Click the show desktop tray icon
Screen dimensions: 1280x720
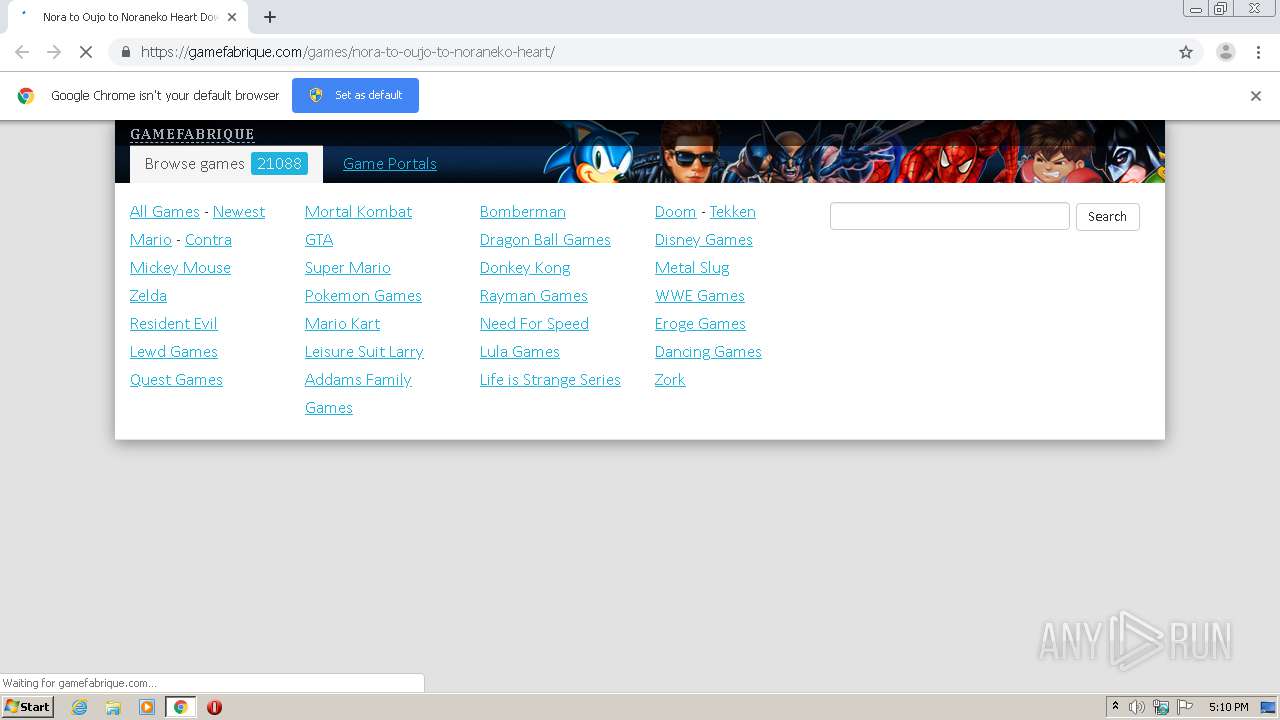pos(1268,707)
